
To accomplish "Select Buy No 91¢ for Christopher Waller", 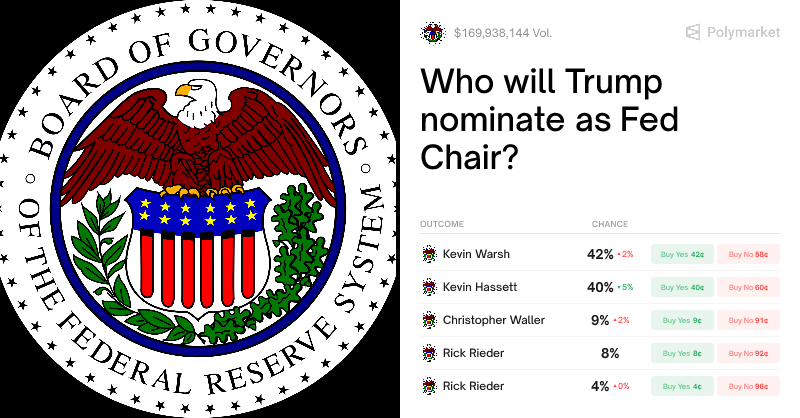I will click(748, 320).
